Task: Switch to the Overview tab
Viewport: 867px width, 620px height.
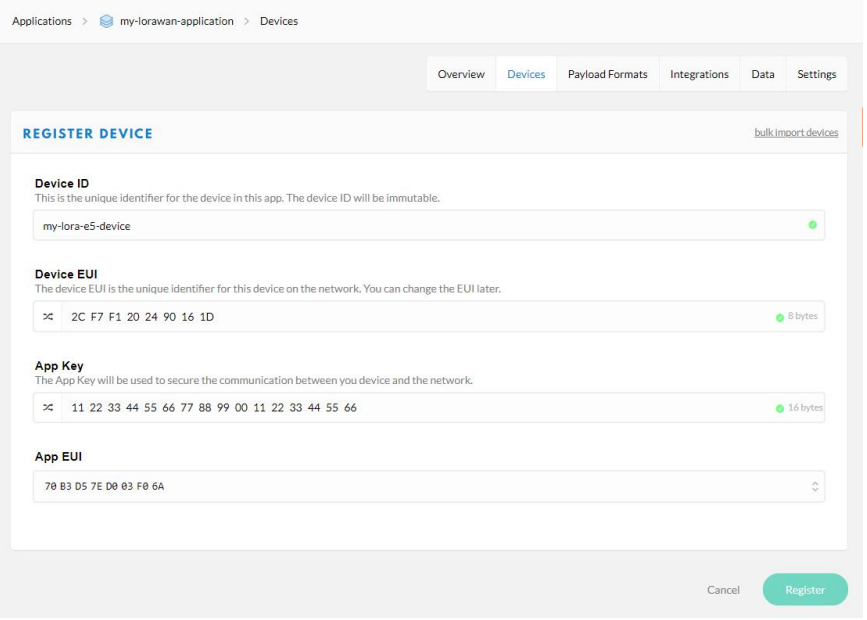Action: tap(461, 74)
